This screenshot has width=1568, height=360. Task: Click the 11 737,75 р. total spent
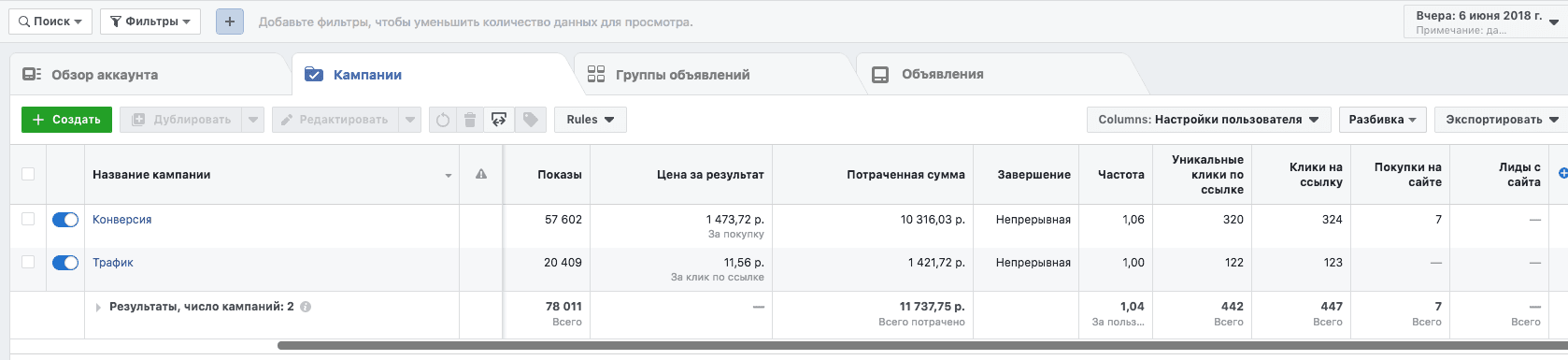click(933, 307)
